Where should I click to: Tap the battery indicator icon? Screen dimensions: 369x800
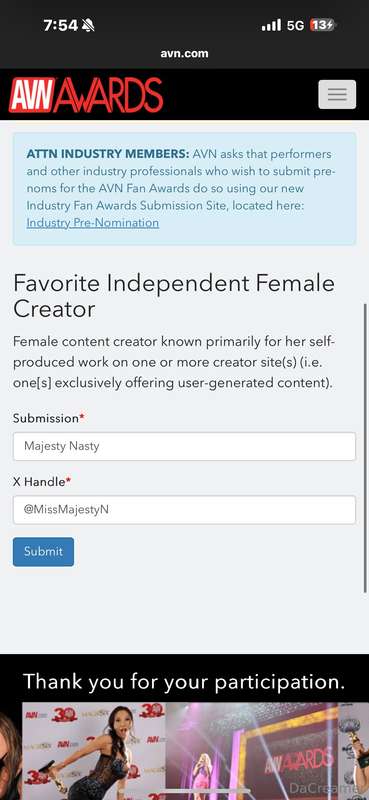(x=323, y=25)
